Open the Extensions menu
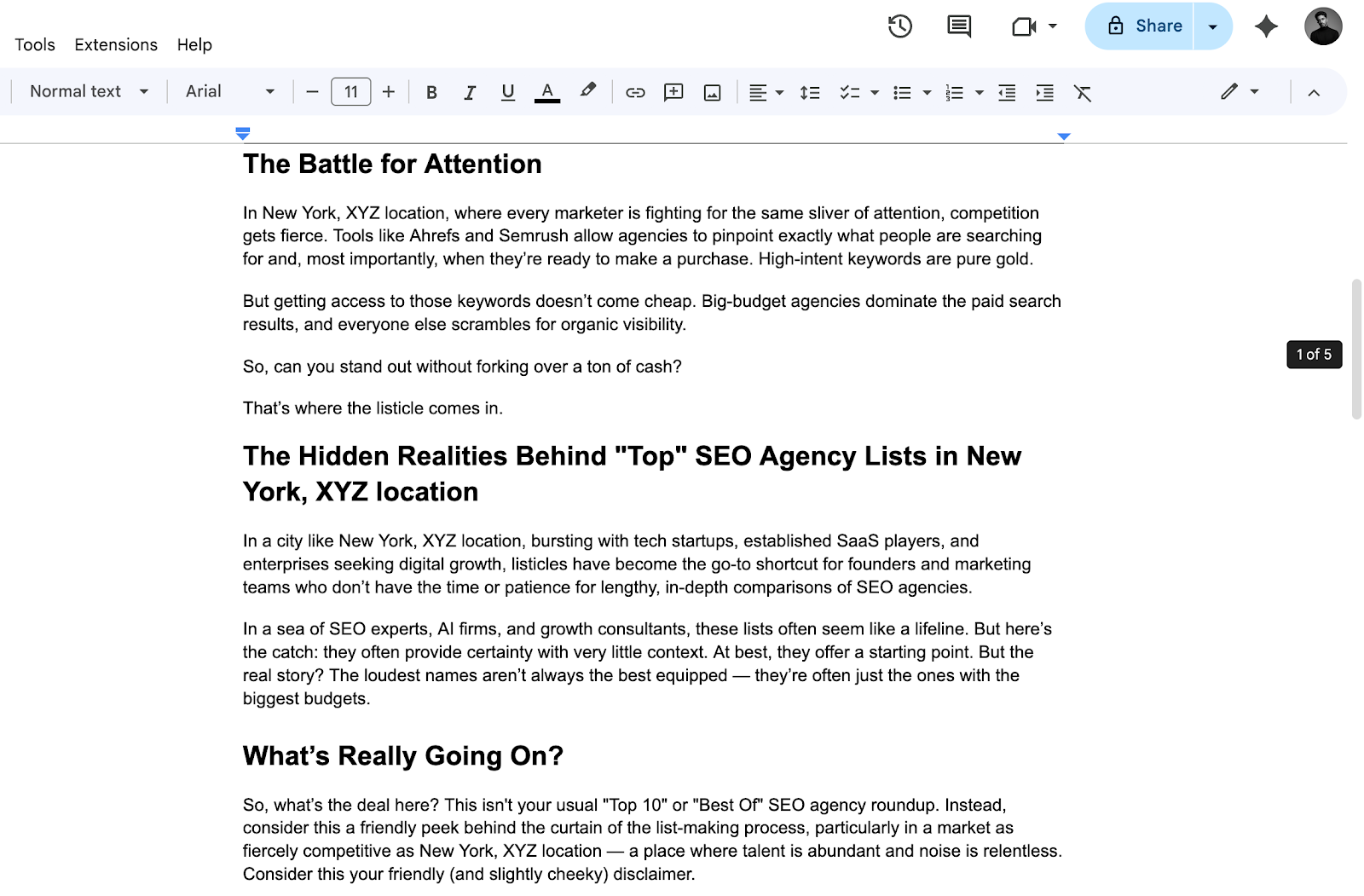The height and width of the screenshot is (896, 1364). click(115, 44)
